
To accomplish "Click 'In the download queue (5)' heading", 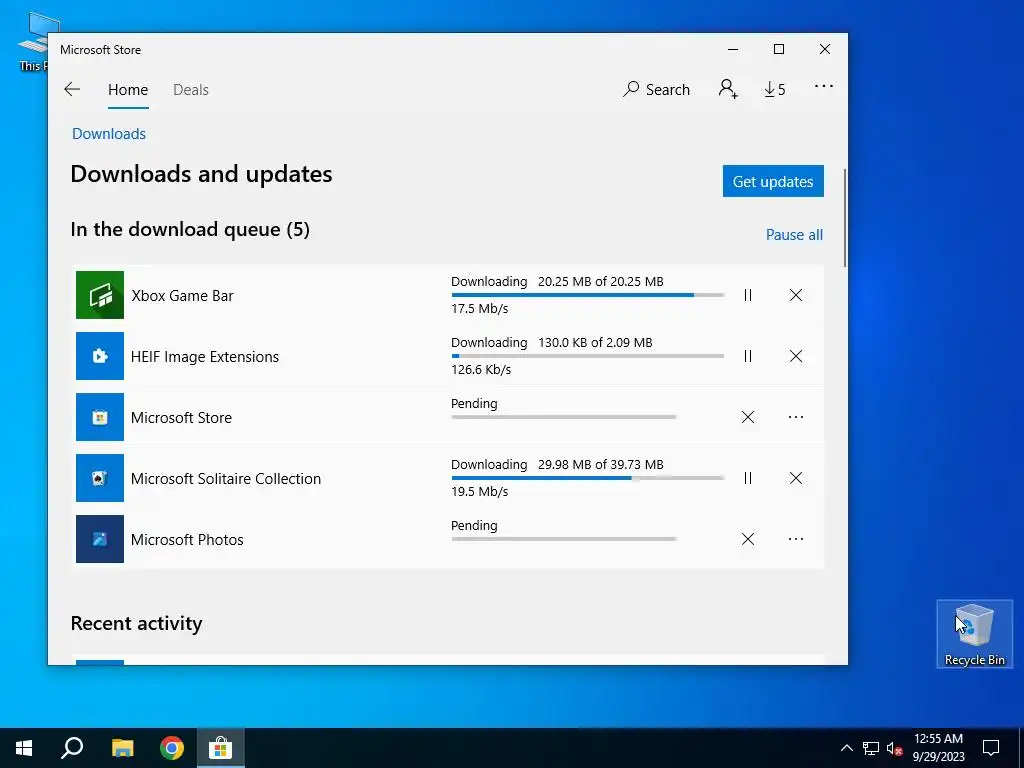I will click(190, 229).
